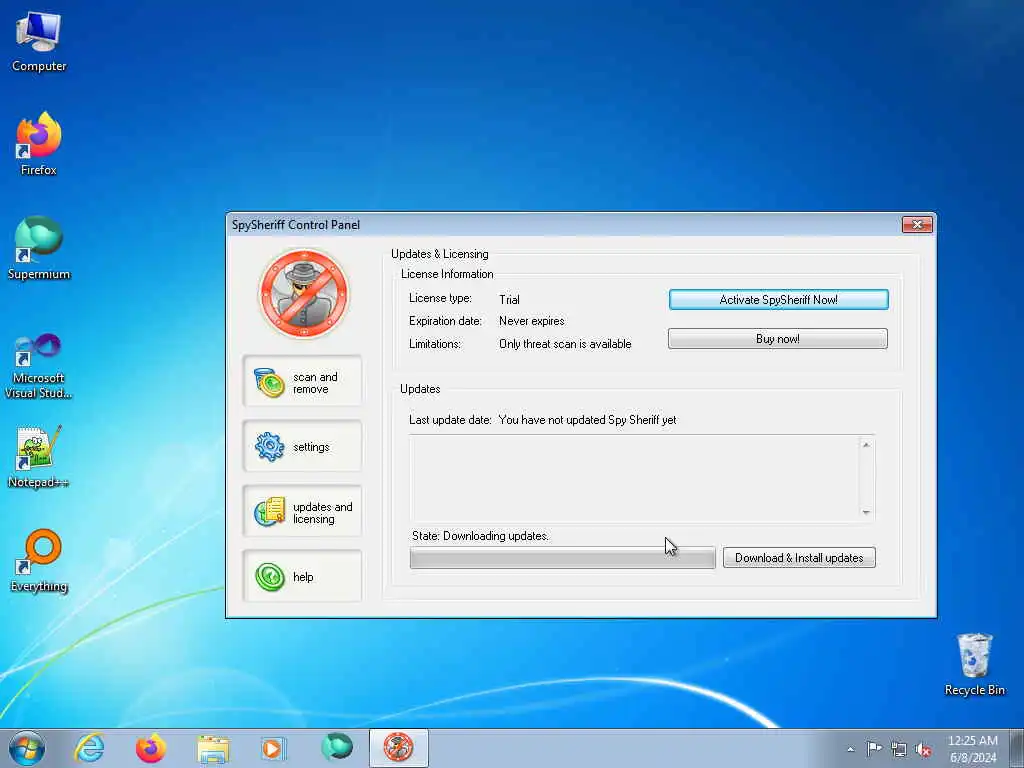Screen dimensions: 1024x768
Task: Click the 'State: Downloading updates.' status text
Action: 481,536
